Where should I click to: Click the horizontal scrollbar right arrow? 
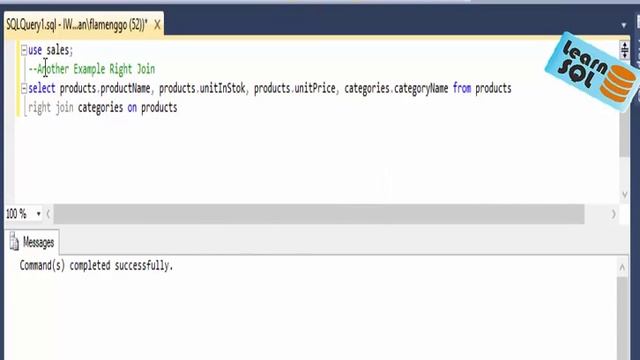[613, 214]
